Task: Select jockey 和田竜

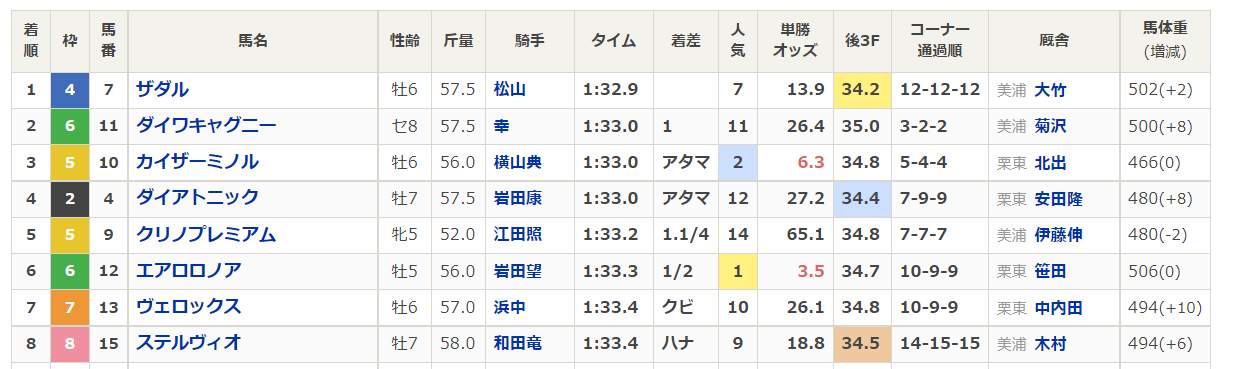Action: (517, 344)
